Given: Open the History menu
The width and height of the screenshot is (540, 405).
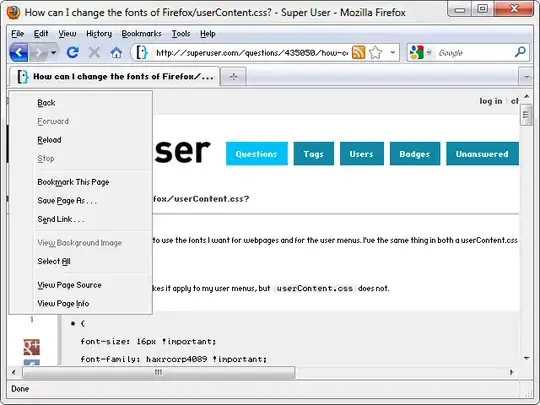Looking at the screenshot, I should tap(99, 34).
